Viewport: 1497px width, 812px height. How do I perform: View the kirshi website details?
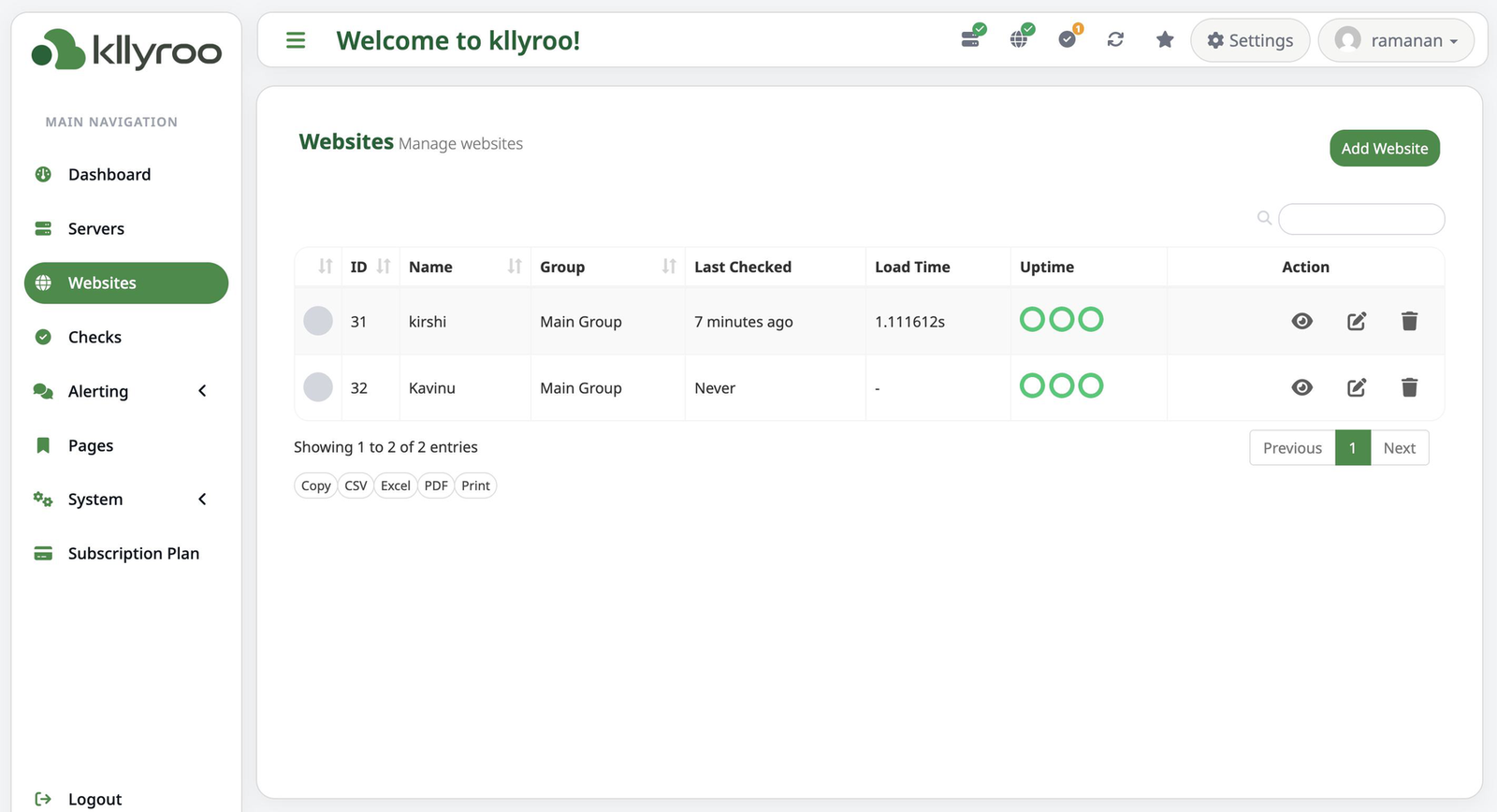coord(1302,321)
